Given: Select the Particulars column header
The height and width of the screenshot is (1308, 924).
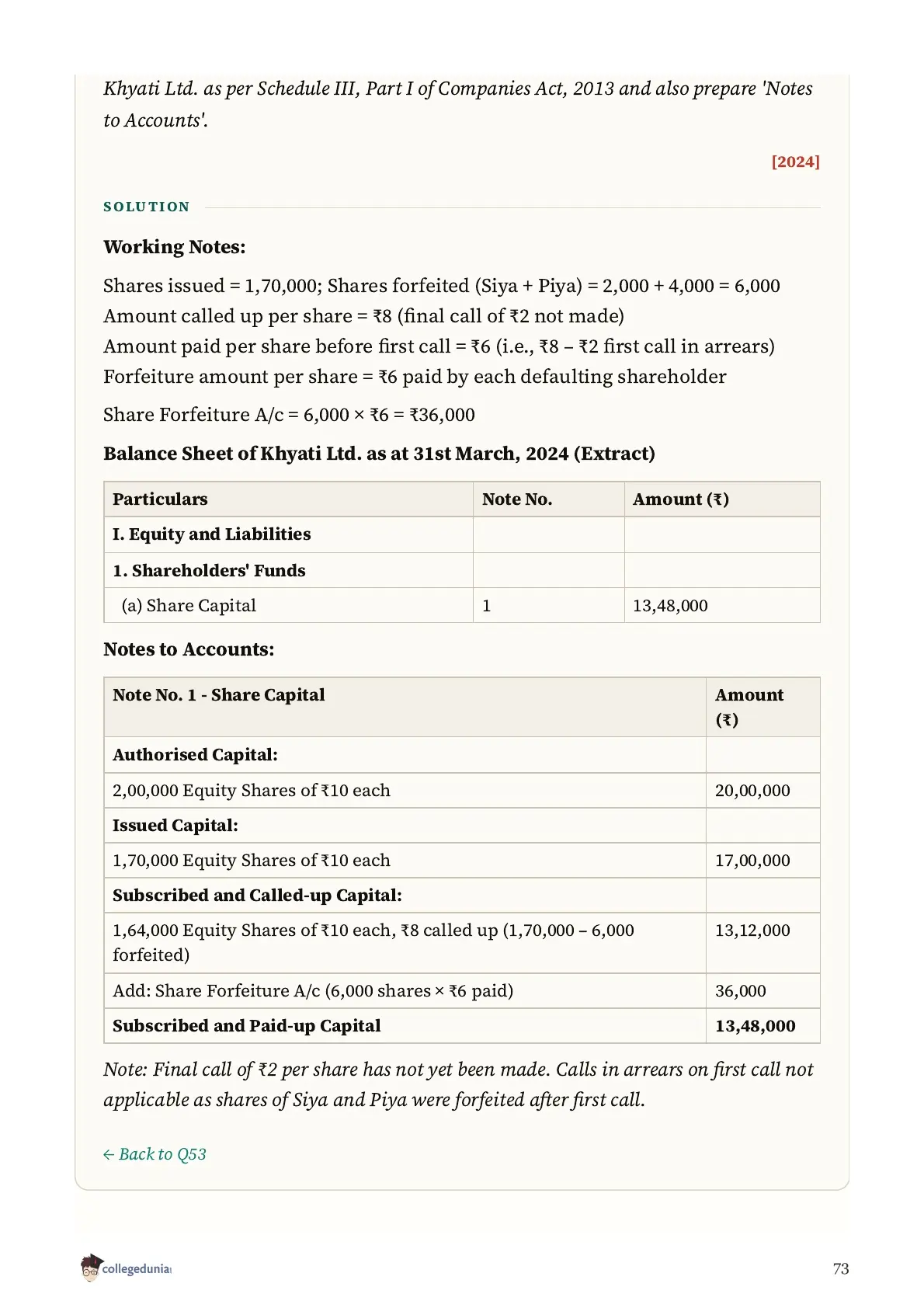Looking at the screenshot, I should (160, 499).
